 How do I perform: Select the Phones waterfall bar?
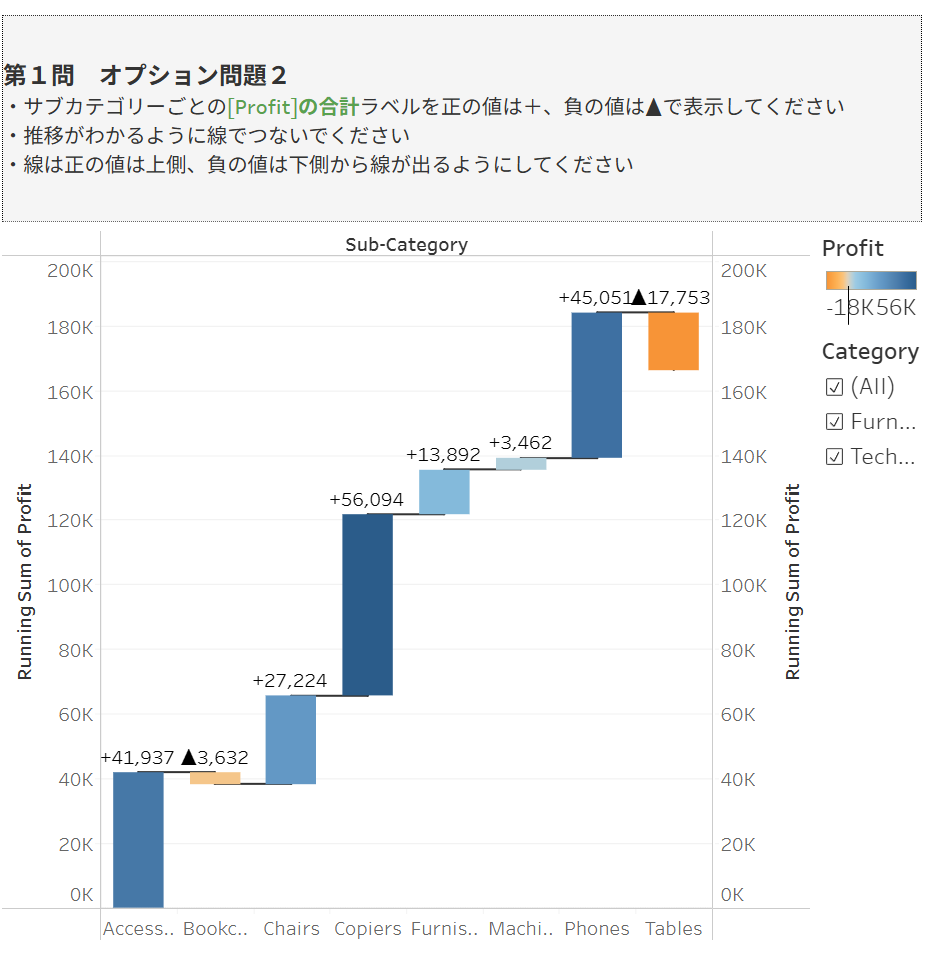(x=597, y=385)
